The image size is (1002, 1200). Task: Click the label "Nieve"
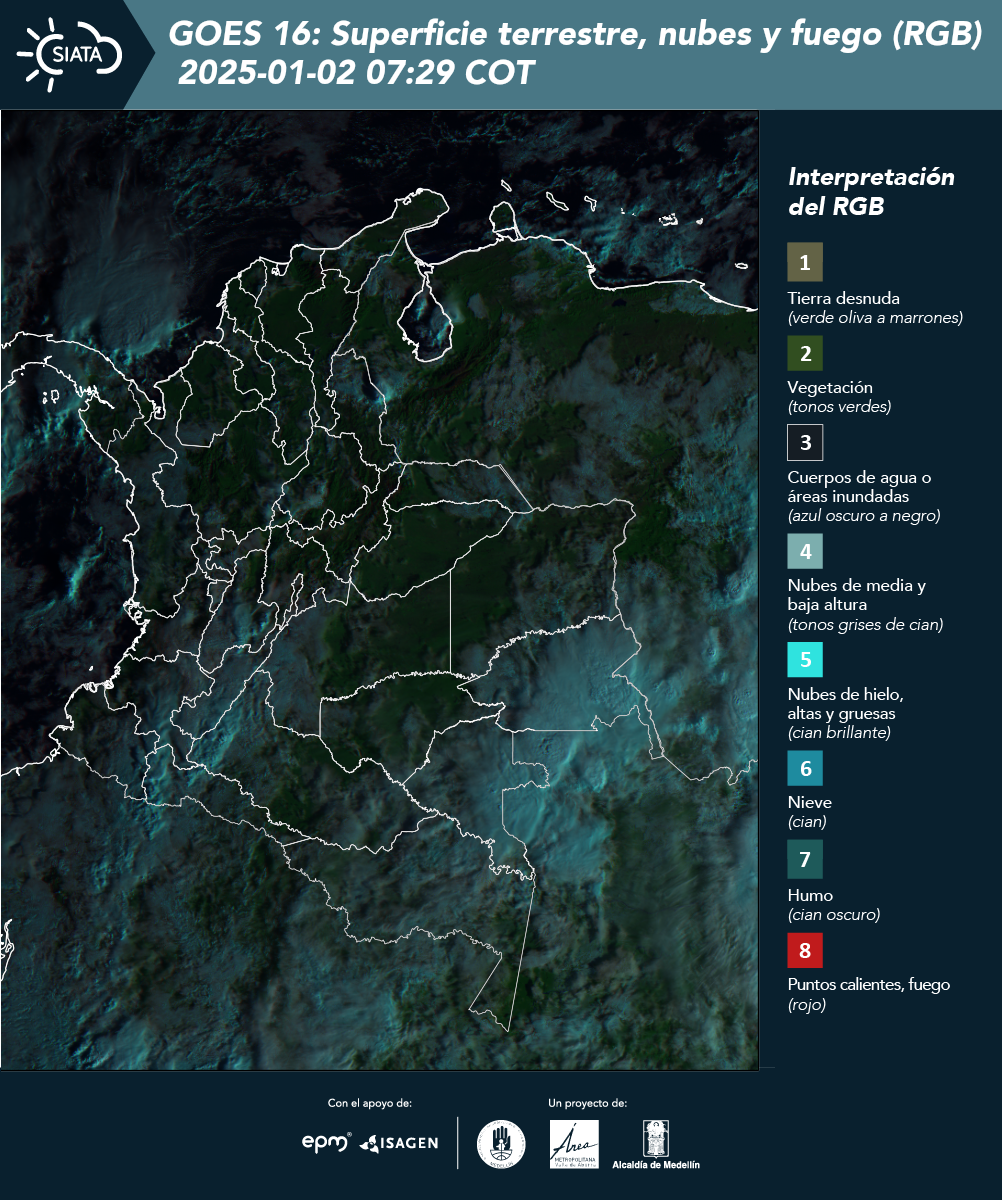click(x=810, y=802)
